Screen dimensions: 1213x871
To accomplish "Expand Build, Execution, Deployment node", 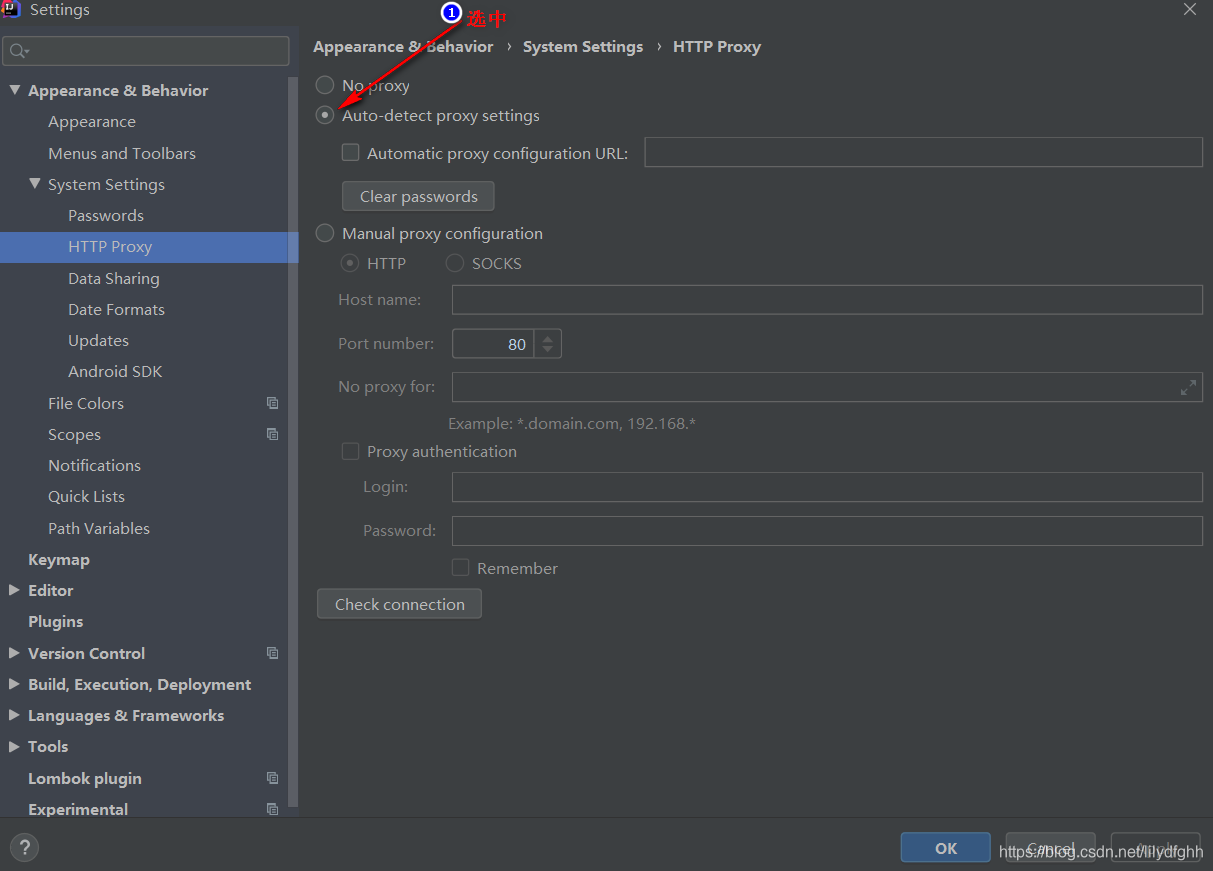I will point(14,684).
